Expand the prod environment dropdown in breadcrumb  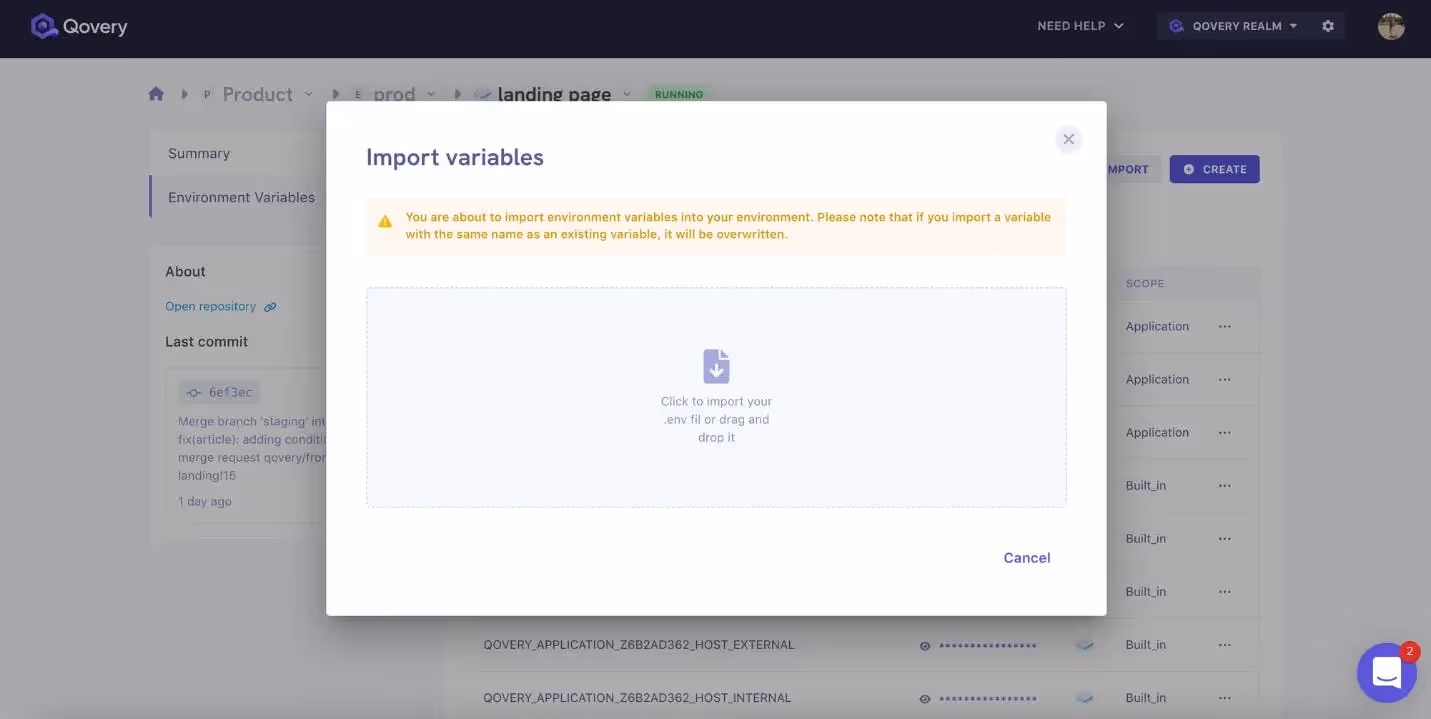pyautogui.click(x=431, y=94)
